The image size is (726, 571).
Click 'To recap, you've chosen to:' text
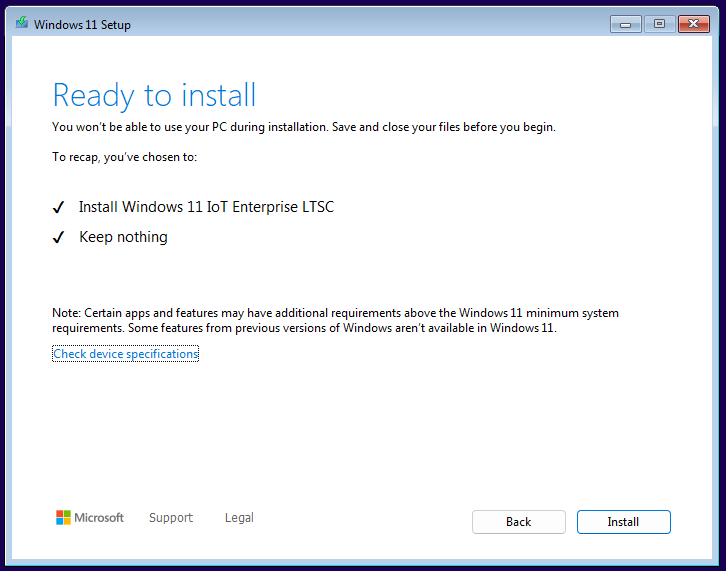125,157
